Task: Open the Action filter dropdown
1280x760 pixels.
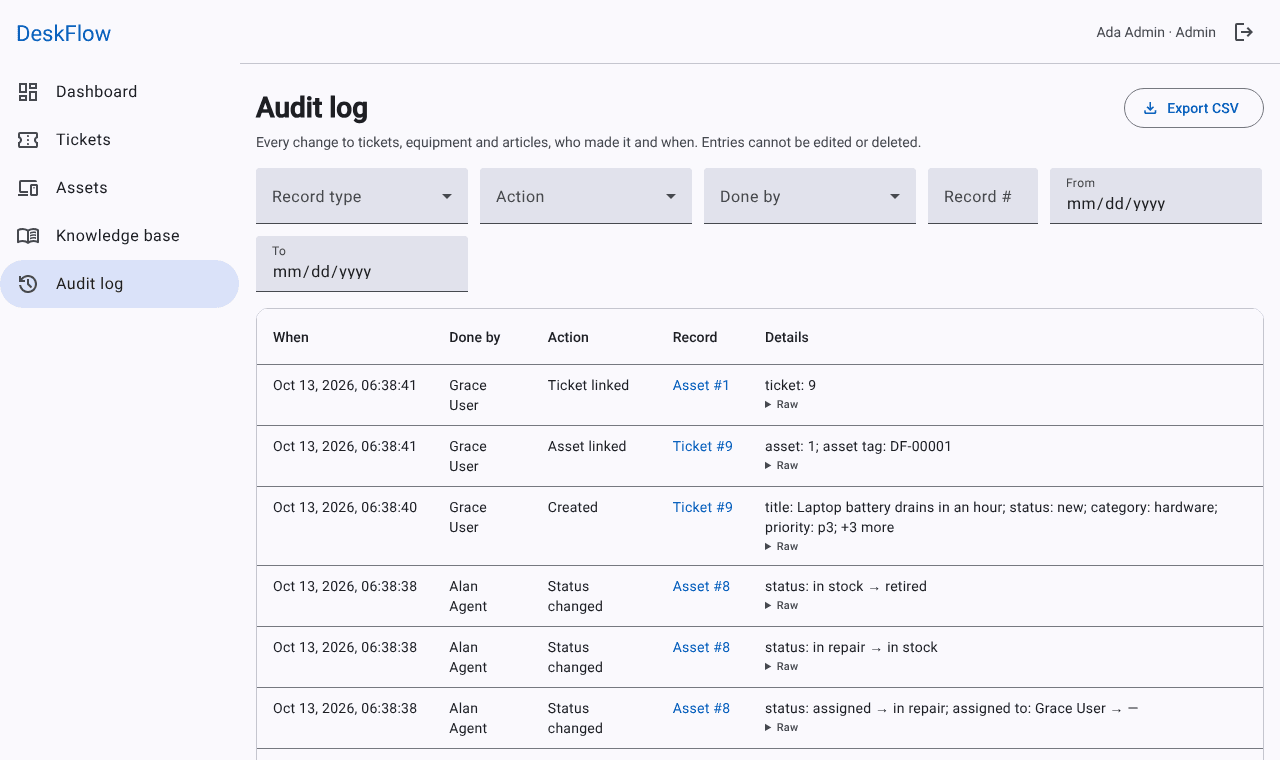Action: tap(586, 196)
